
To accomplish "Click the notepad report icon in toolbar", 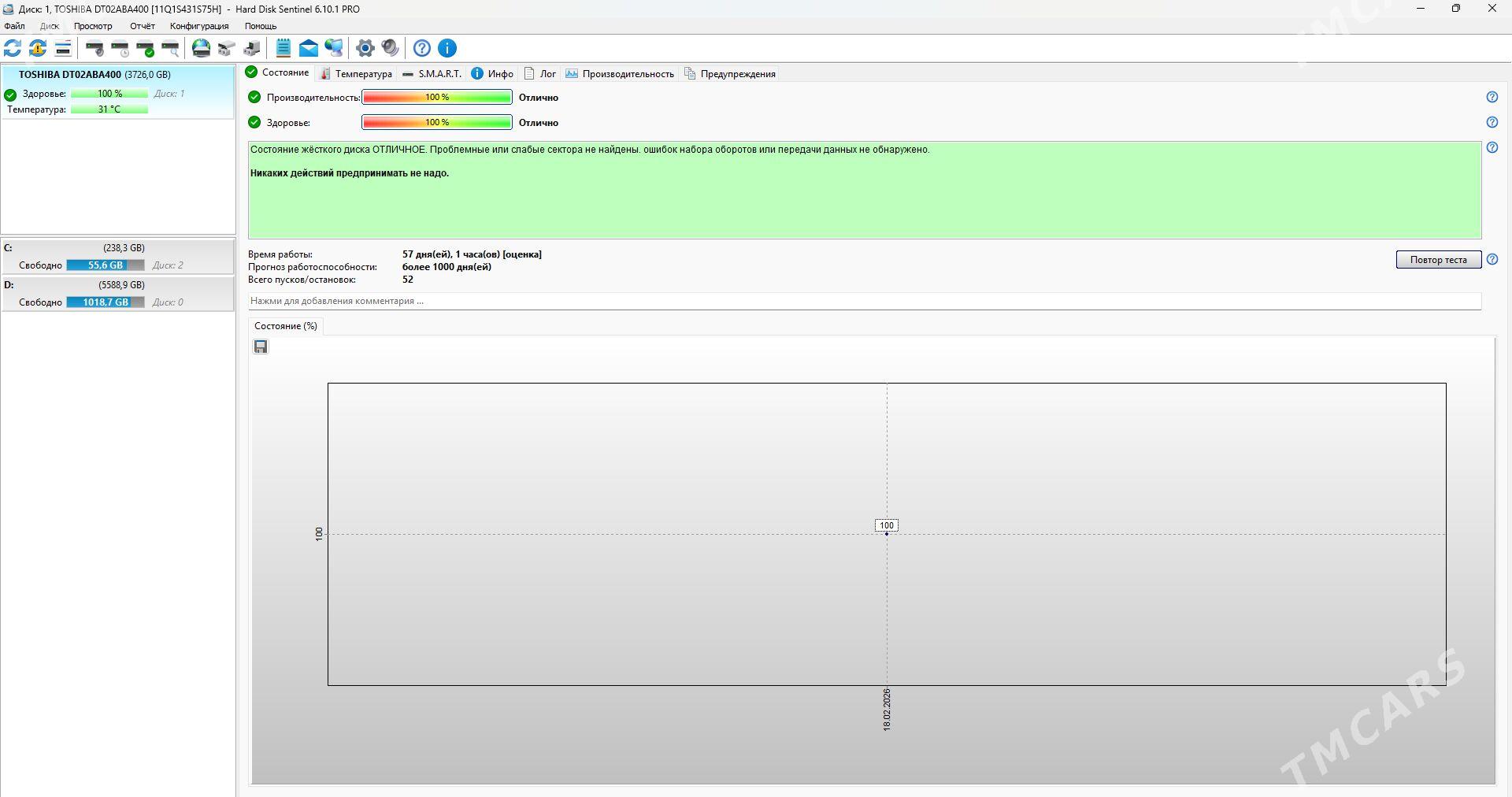I will tap(283, 48).
